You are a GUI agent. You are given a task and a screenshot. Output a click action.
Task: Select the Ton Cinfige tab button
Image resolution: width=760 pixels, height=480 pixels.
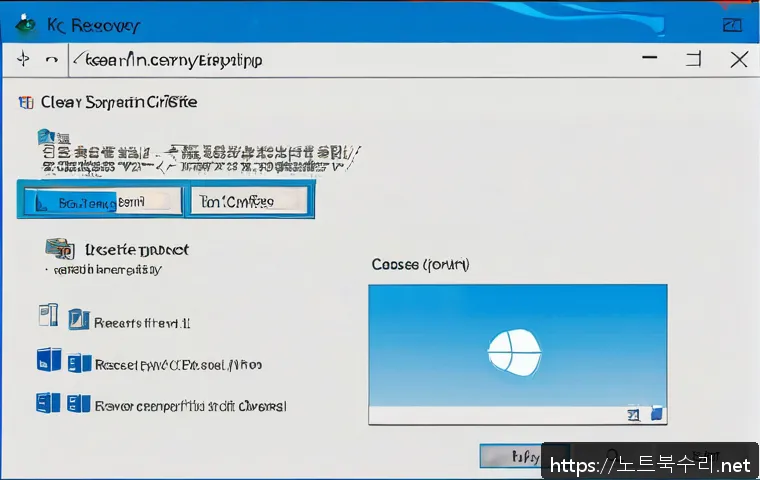coord(249,201)
